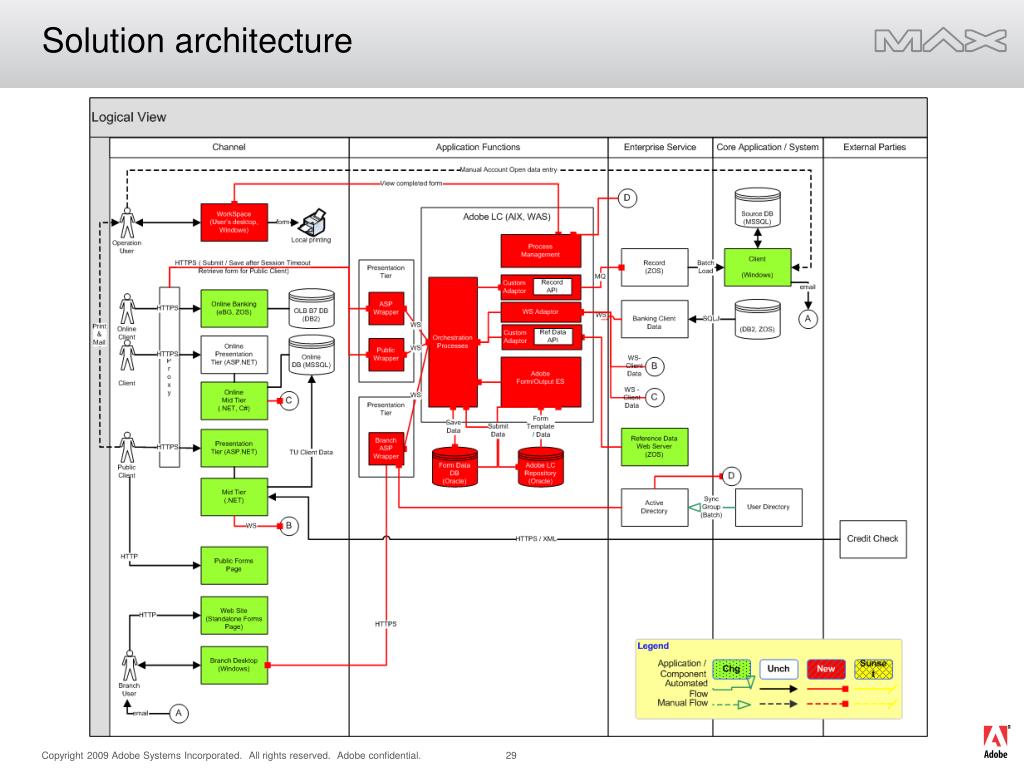
Task: Click the MAX logo in the header
Action: pyautogui.click(x=940, y=40)
